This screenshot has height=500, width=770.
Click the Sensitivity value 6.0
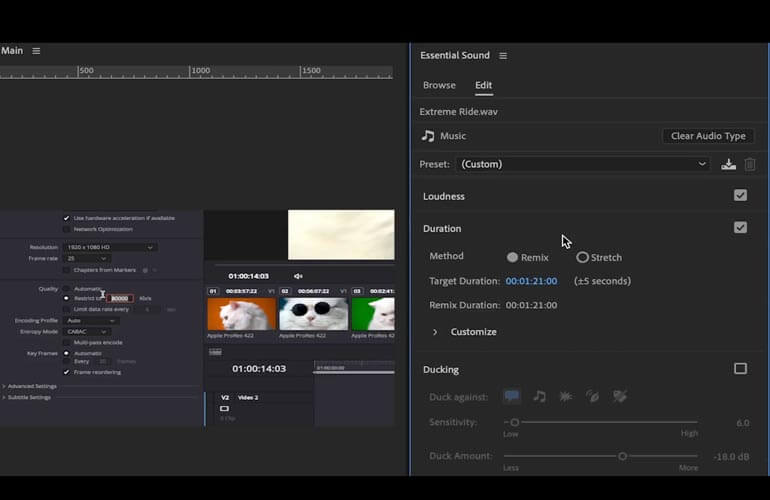pyautogui.click(x=743, y=423)
